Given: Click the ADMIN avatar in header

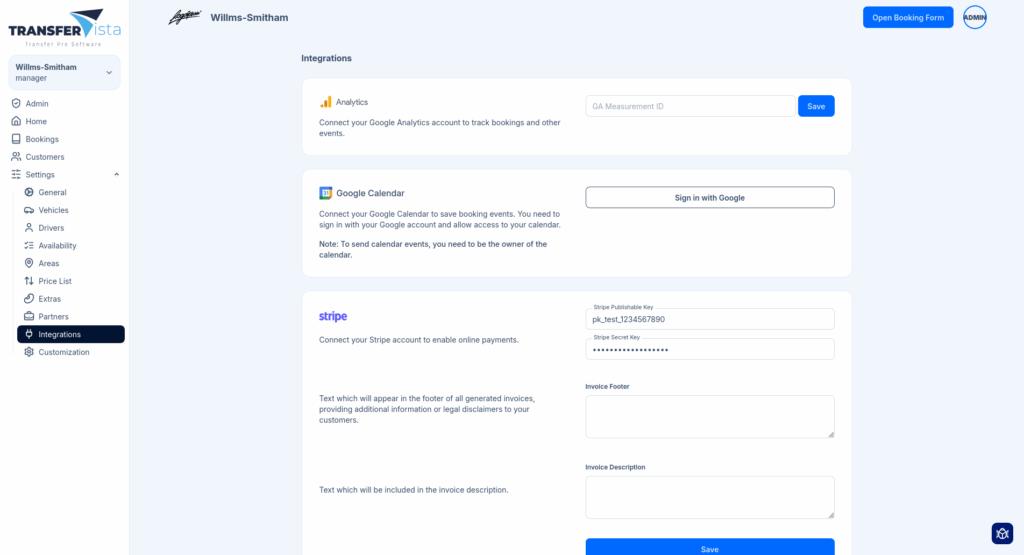Looking at the screenshot, I should [974, 17].
